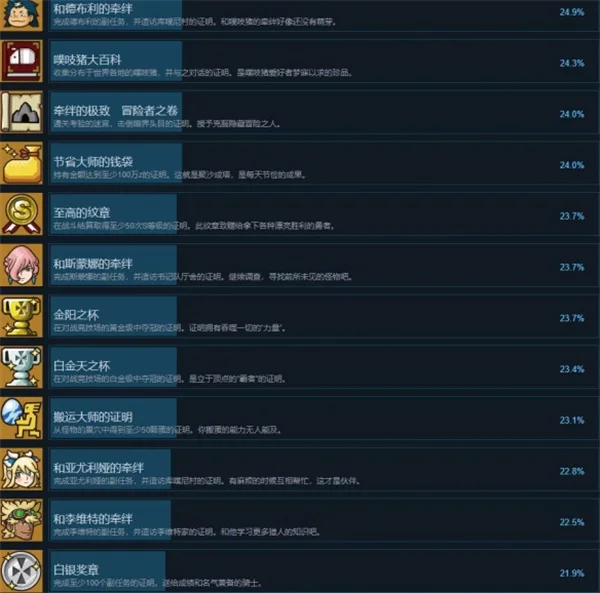Click the 白银奖章 silver medal icon

click(21, 572)
